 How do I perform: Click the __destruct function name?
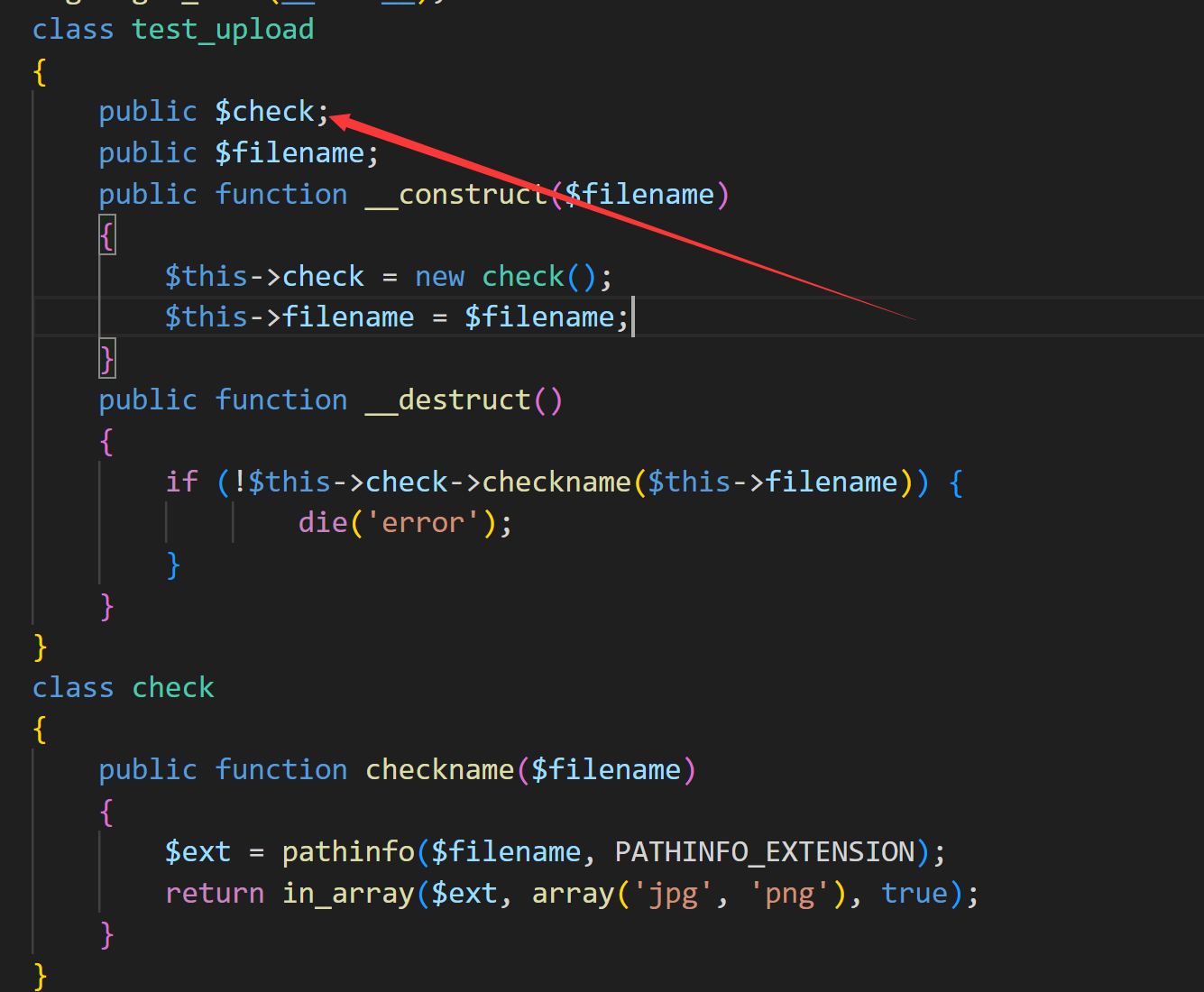[x=448, y=400]
